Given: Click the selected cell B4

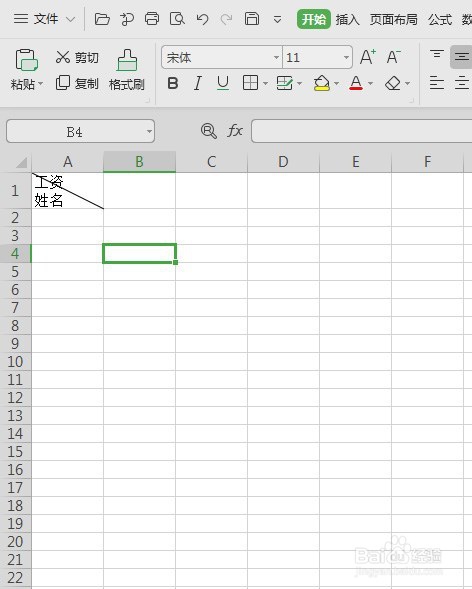Looking at the screenshot, I should click(139, 254).
